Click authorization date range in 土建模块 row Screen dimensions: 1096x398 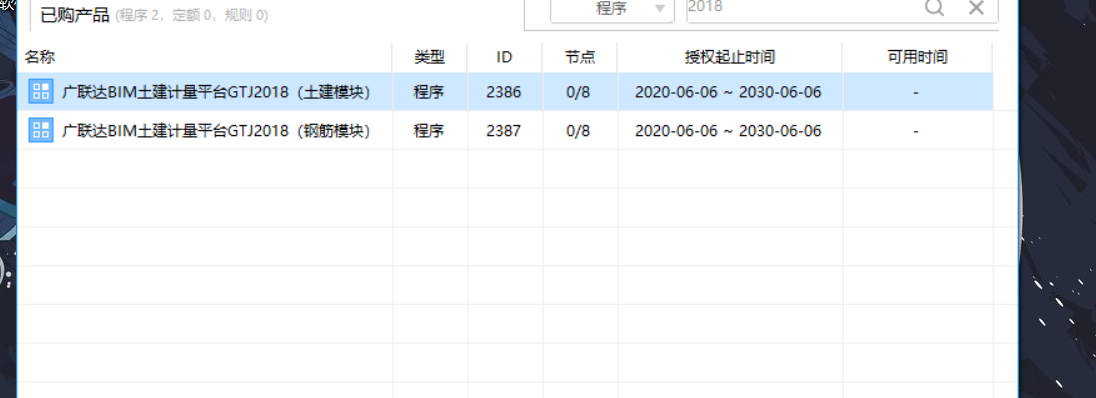click(x=728, y=92)
